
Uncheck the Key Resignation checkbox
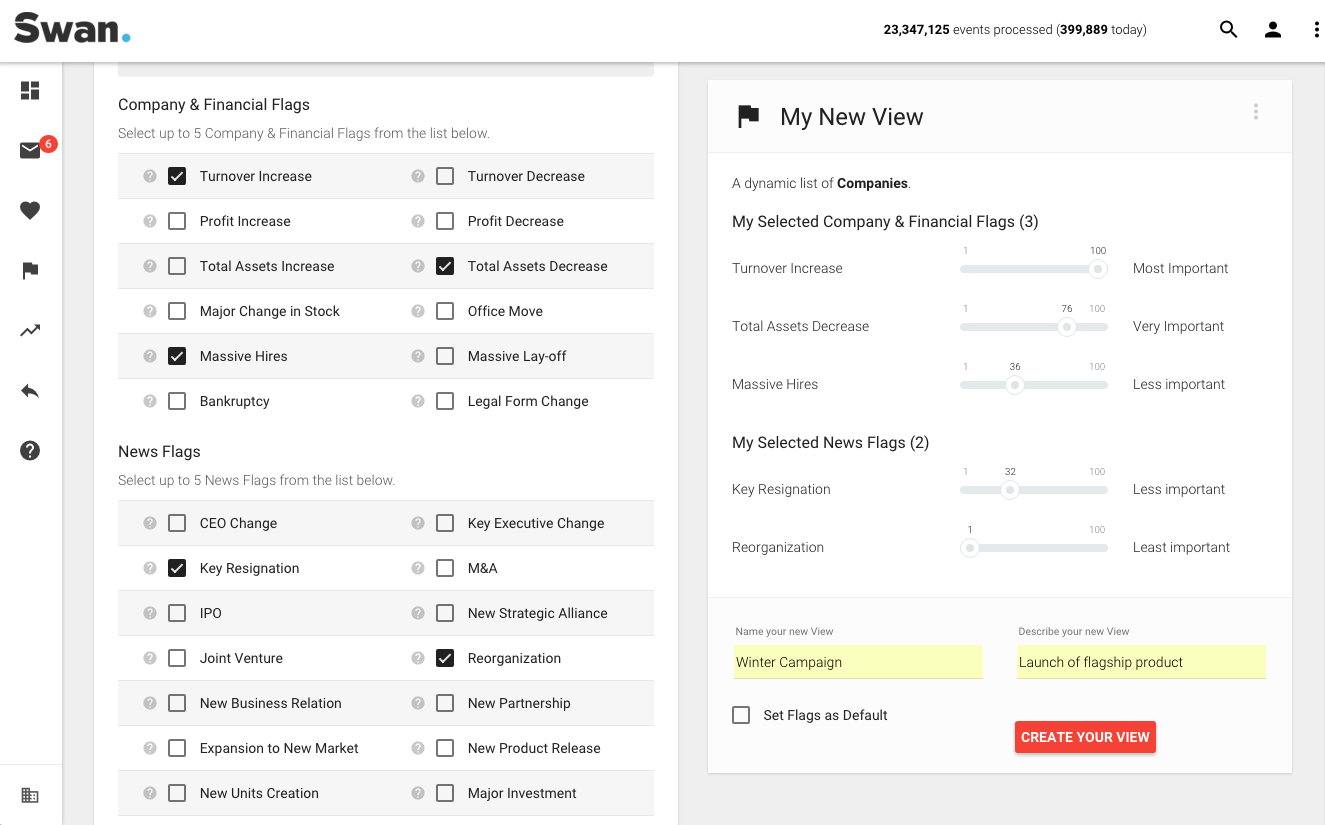click(177, 568)
